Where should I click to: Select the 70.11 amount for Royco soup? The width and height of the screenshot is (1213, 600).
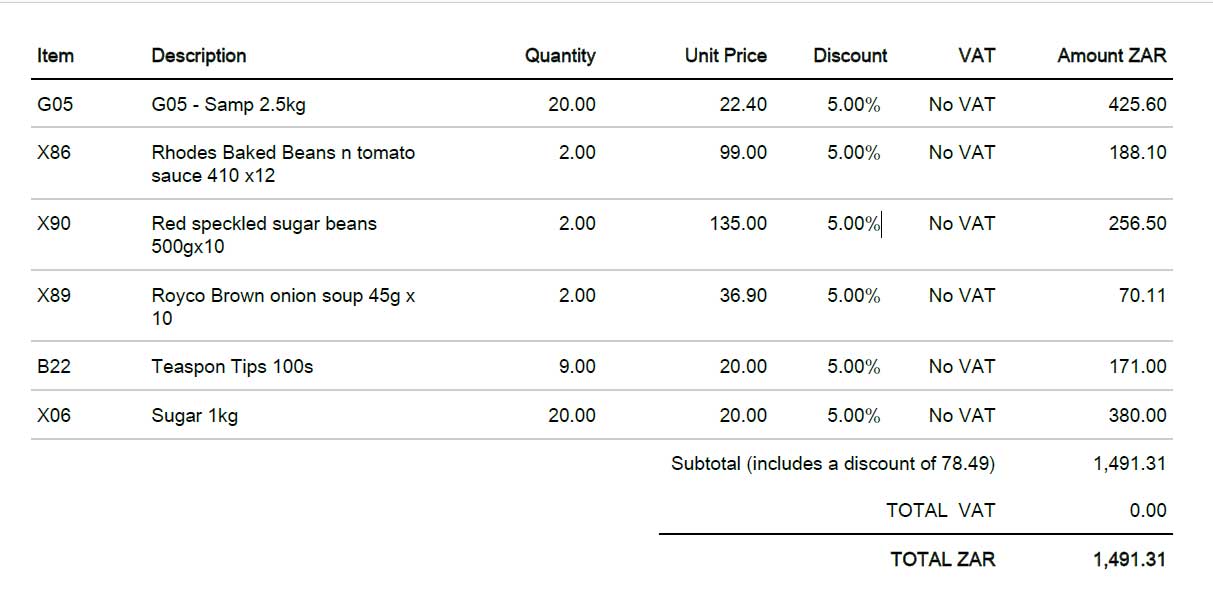click(1142, 296)
